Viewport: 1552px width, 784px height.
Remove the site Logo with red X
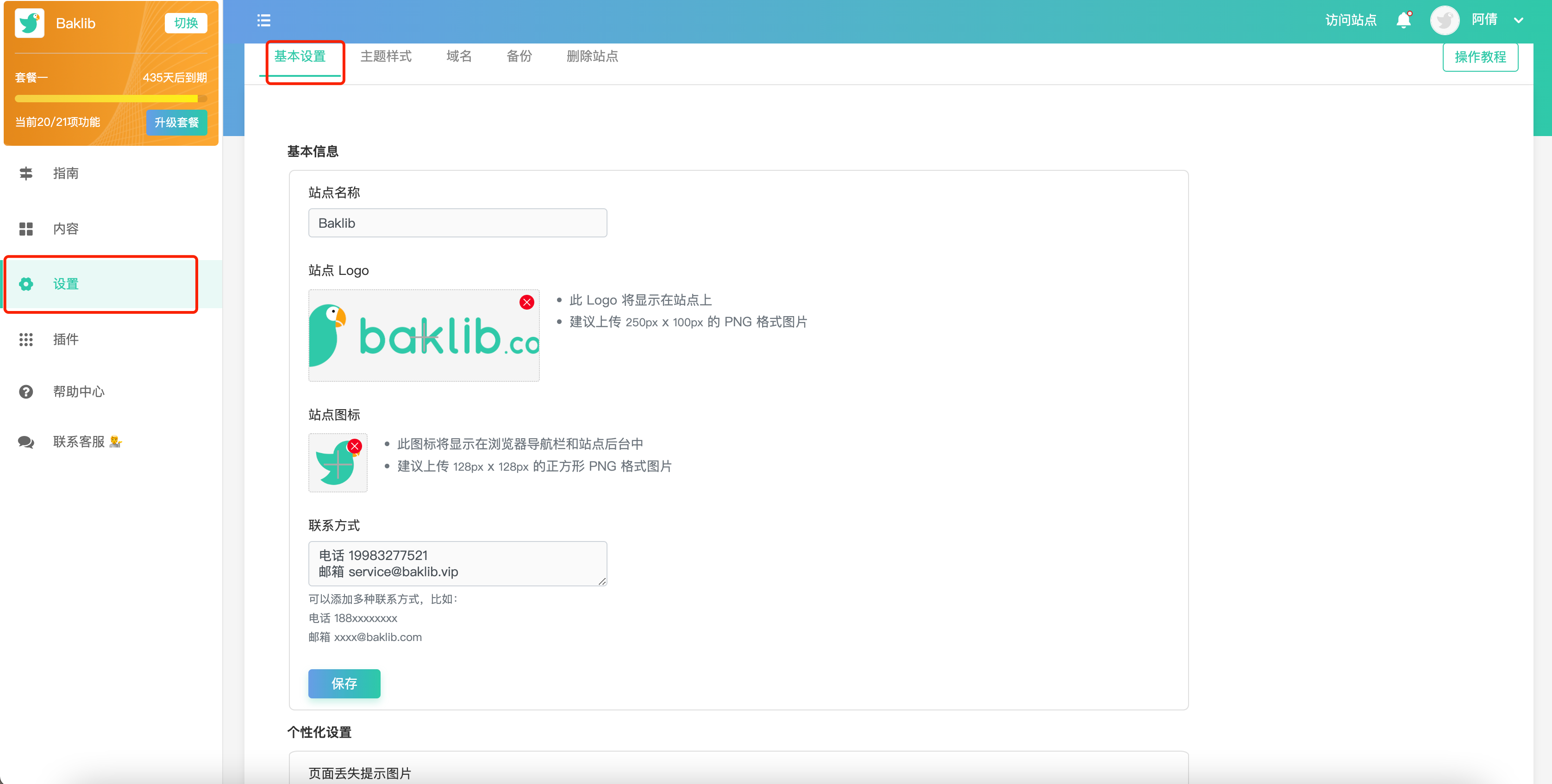pyautogui.click(x=526, y=302)
